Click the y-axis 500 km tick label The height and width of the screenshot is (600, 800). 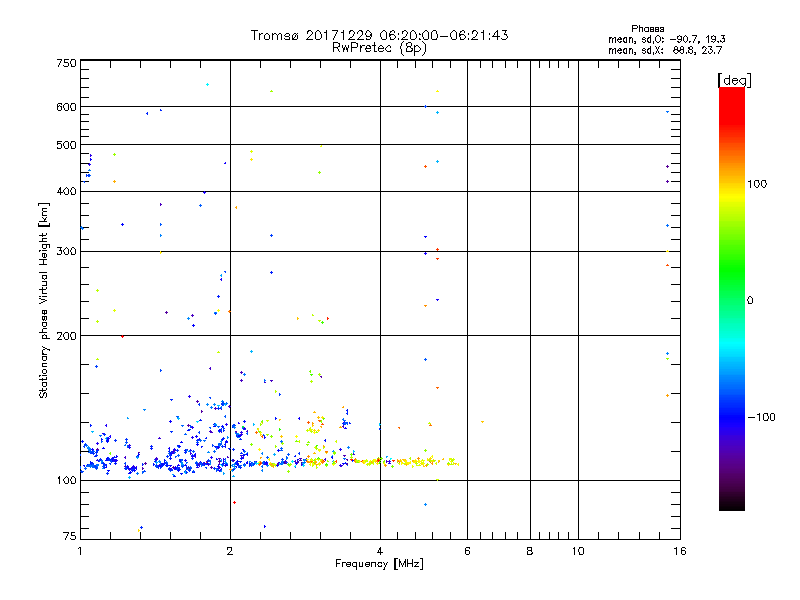(66, 145)
